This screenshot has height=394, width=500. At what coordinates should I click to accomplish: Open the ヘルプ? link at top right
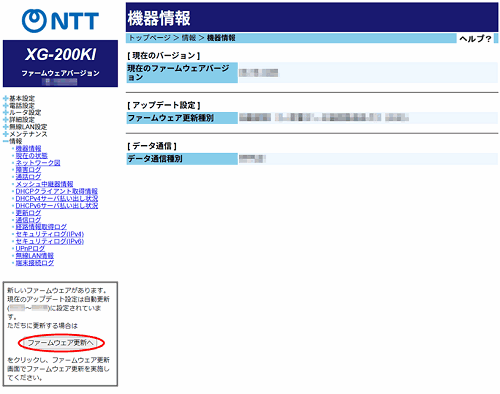click(x=475, y=39)
